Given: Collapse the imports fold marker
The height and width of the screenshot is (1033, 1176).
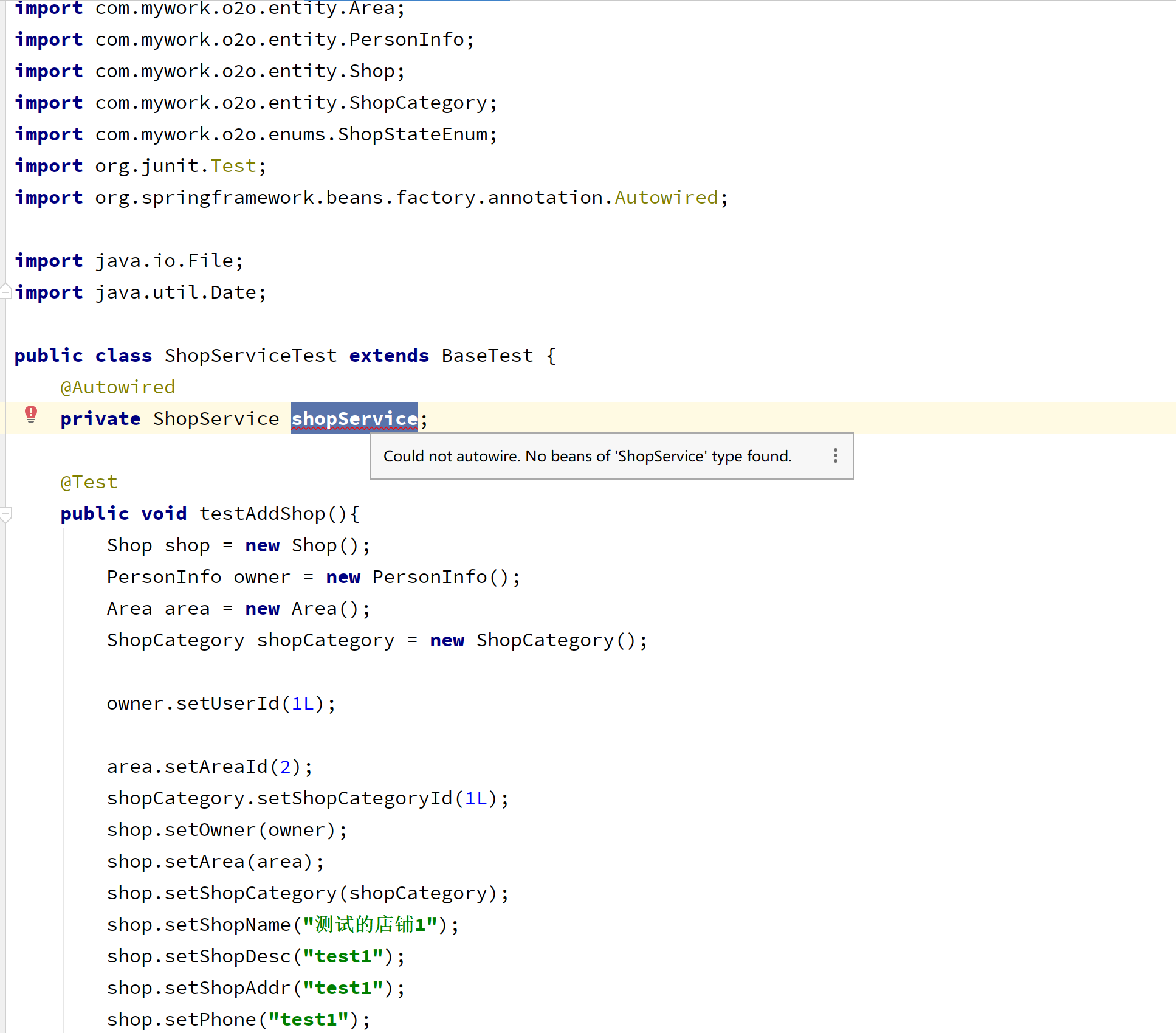Looking at the screenshot, I should [x=5, y=292].
